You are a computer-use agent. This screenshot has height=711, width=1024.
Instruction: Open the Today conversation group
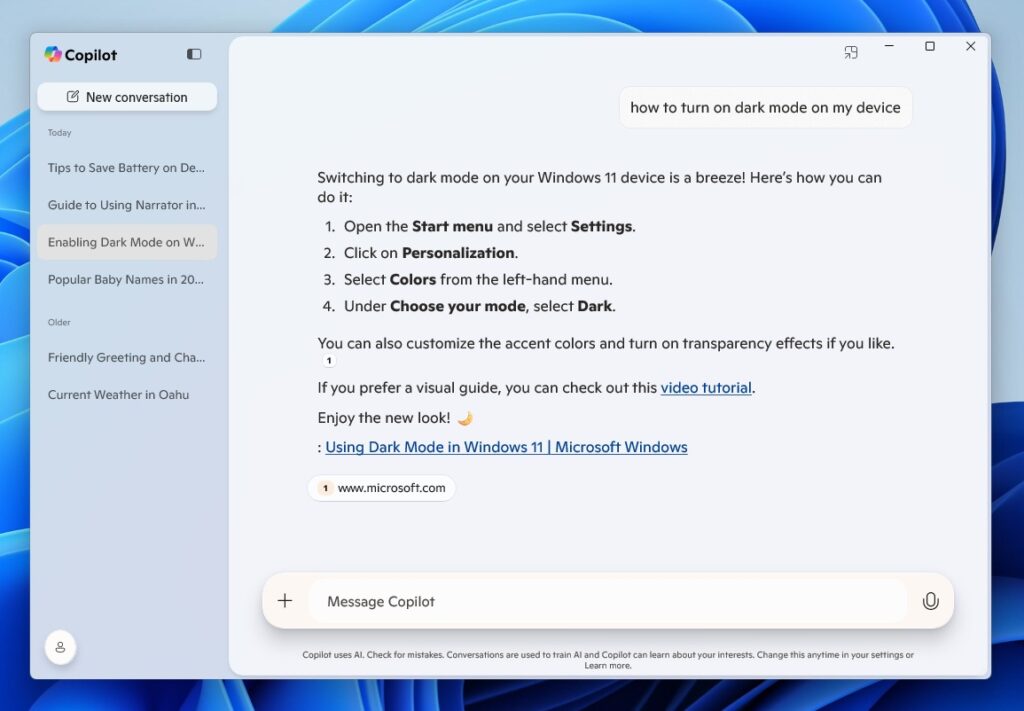pos(59,132)
